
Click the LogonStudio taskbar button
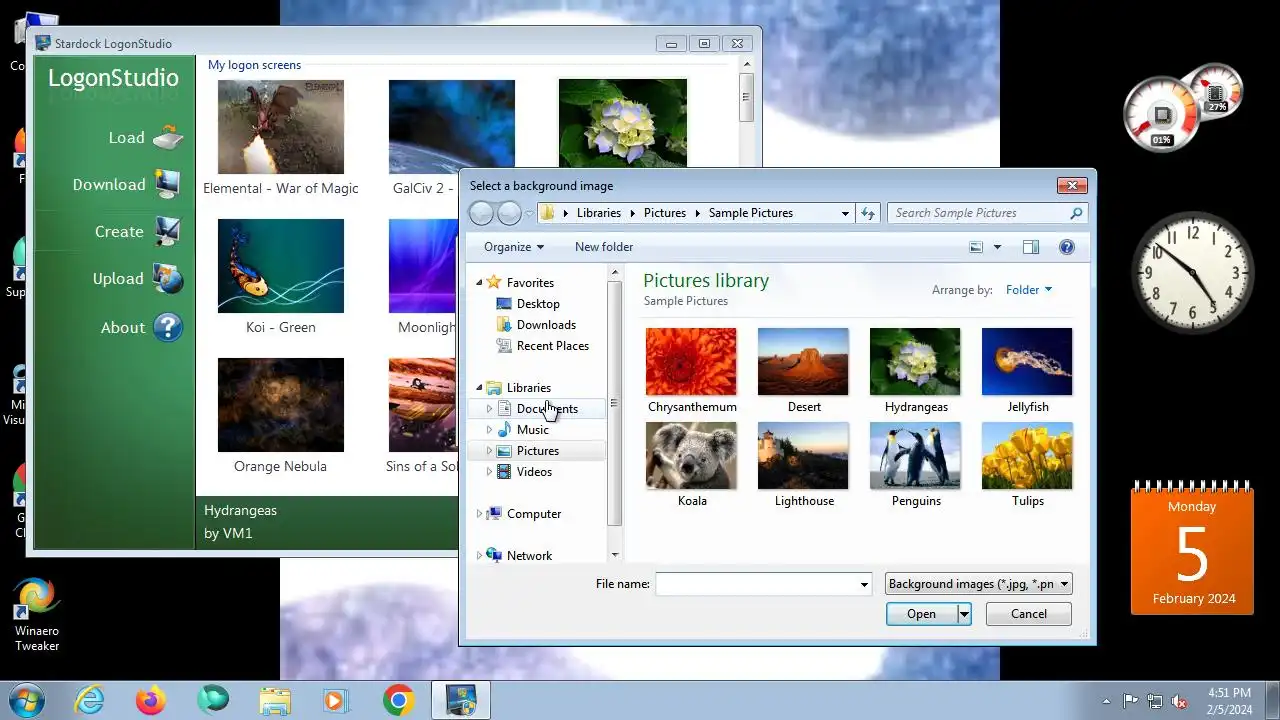461,700
